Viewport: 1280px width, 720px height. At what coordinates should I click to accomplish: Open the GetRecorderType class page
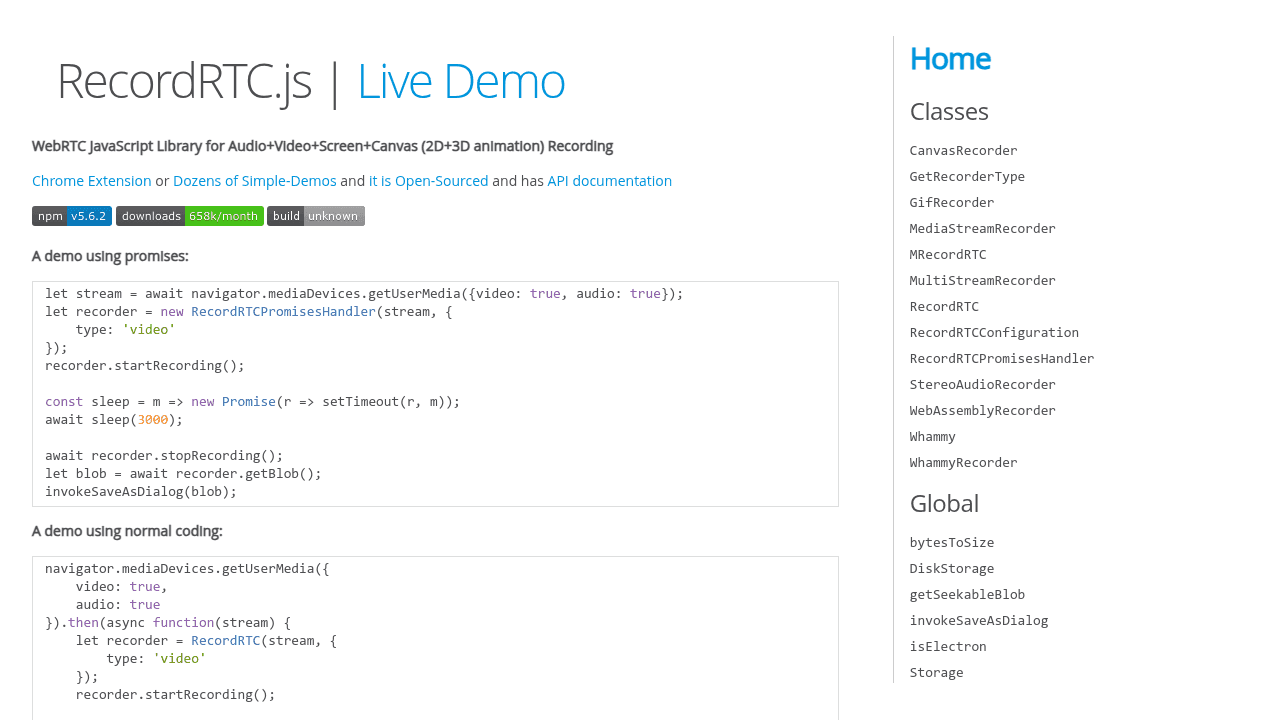click(967, 177)
